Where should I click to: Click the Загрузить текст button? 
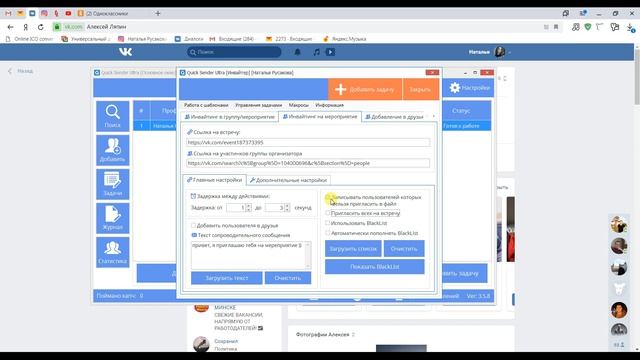pyautogui.click(x=227, y=278)
